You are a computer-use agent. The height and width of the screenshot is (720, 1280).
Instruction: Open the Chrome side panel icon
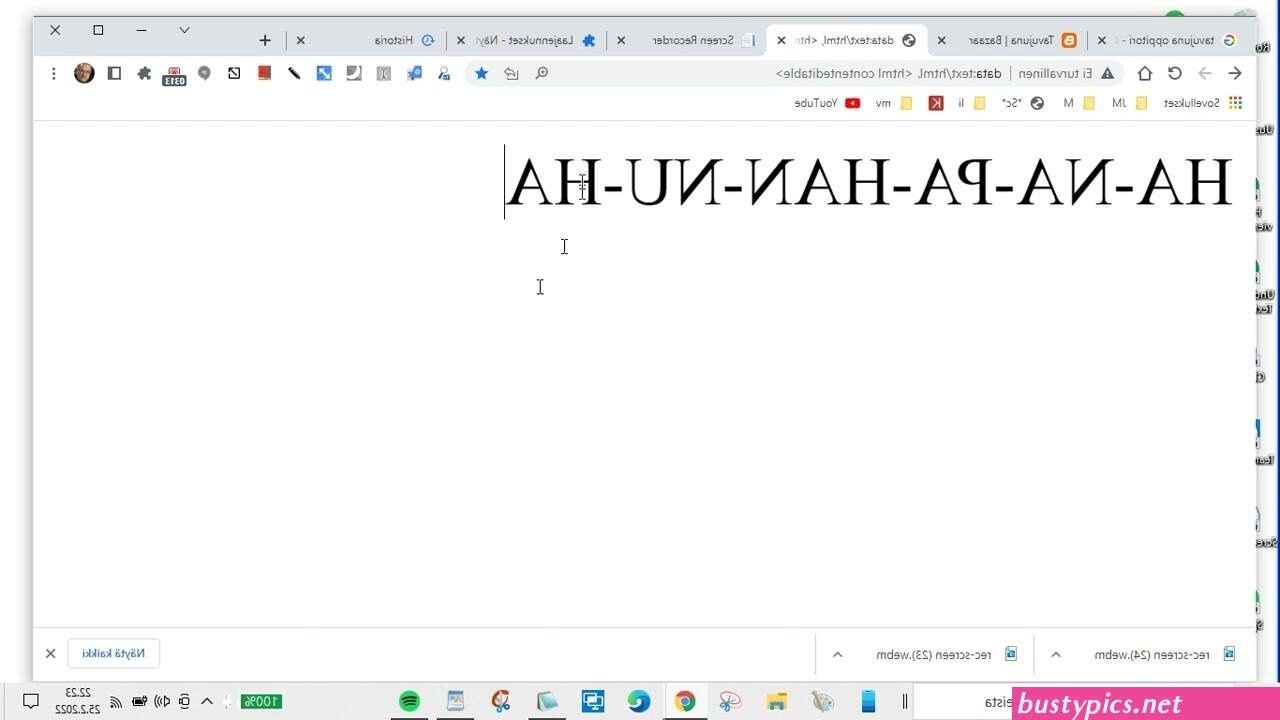114,73
